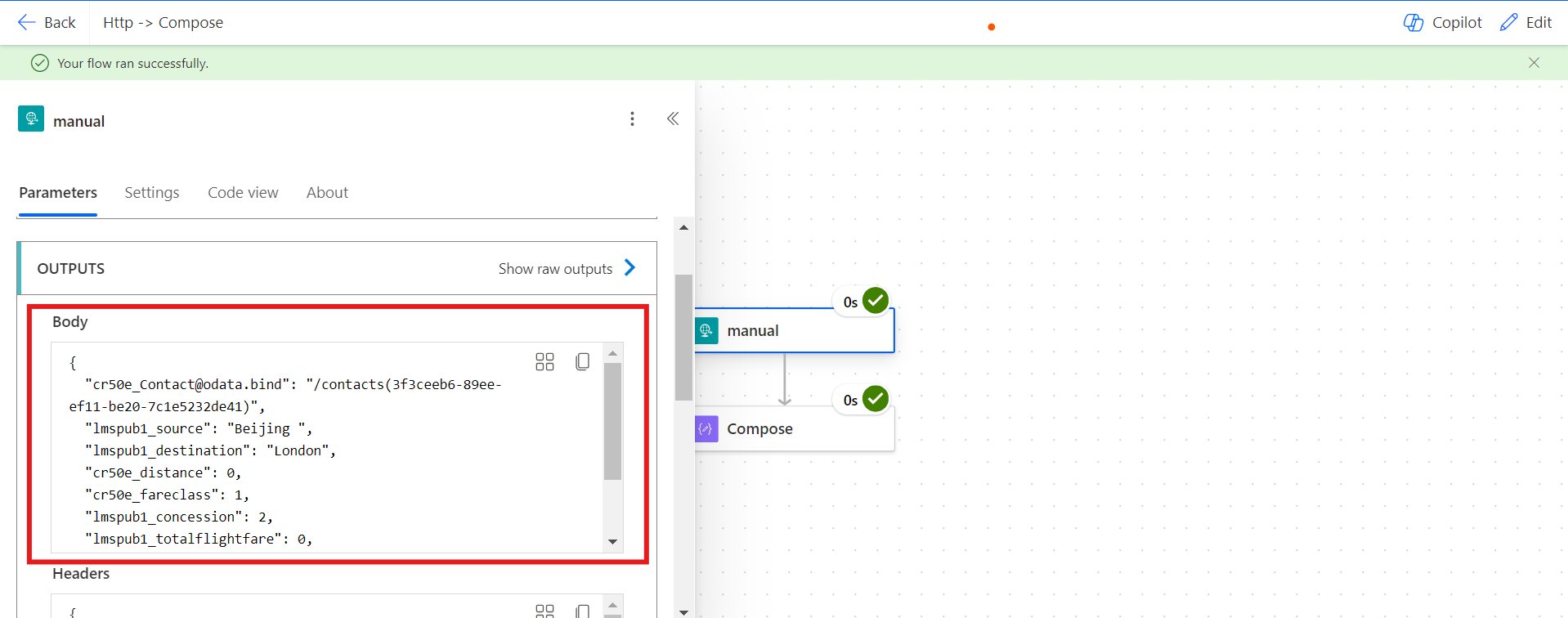1568x618 pixels.
Task: Click the Edit pencil button
Action: (x=1525, y=22)
